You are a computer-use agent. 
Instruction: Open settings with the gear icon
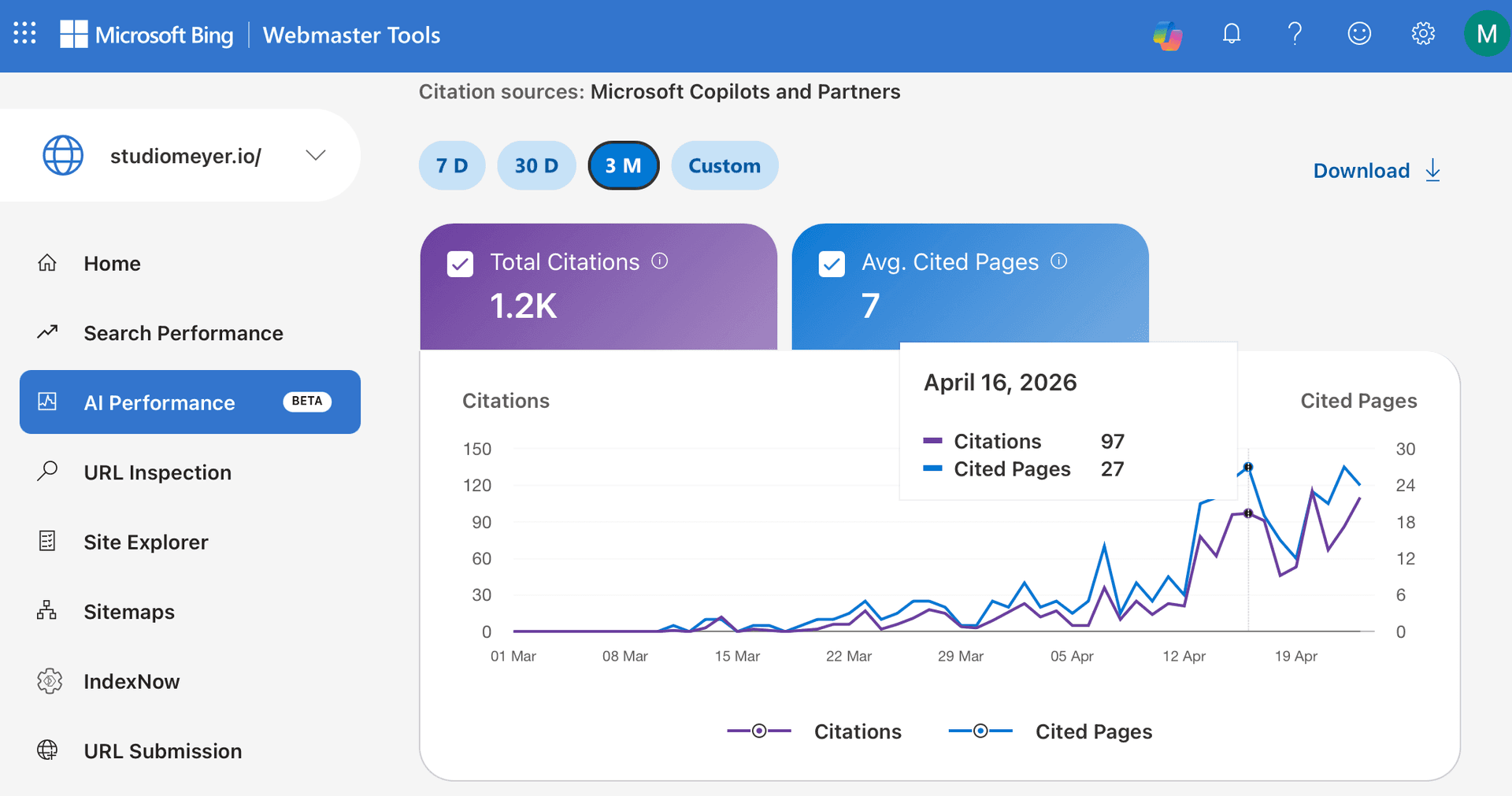tap(1422, 34)
